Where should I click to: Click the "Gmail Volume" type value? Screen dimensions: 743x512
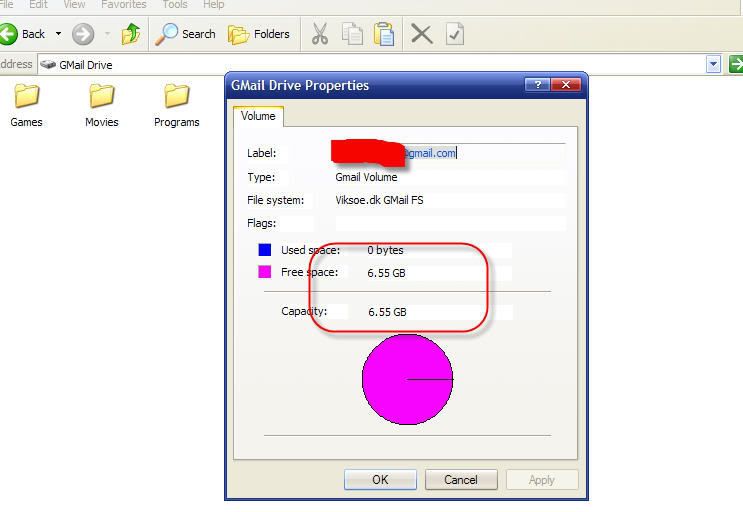pos(366,177)
